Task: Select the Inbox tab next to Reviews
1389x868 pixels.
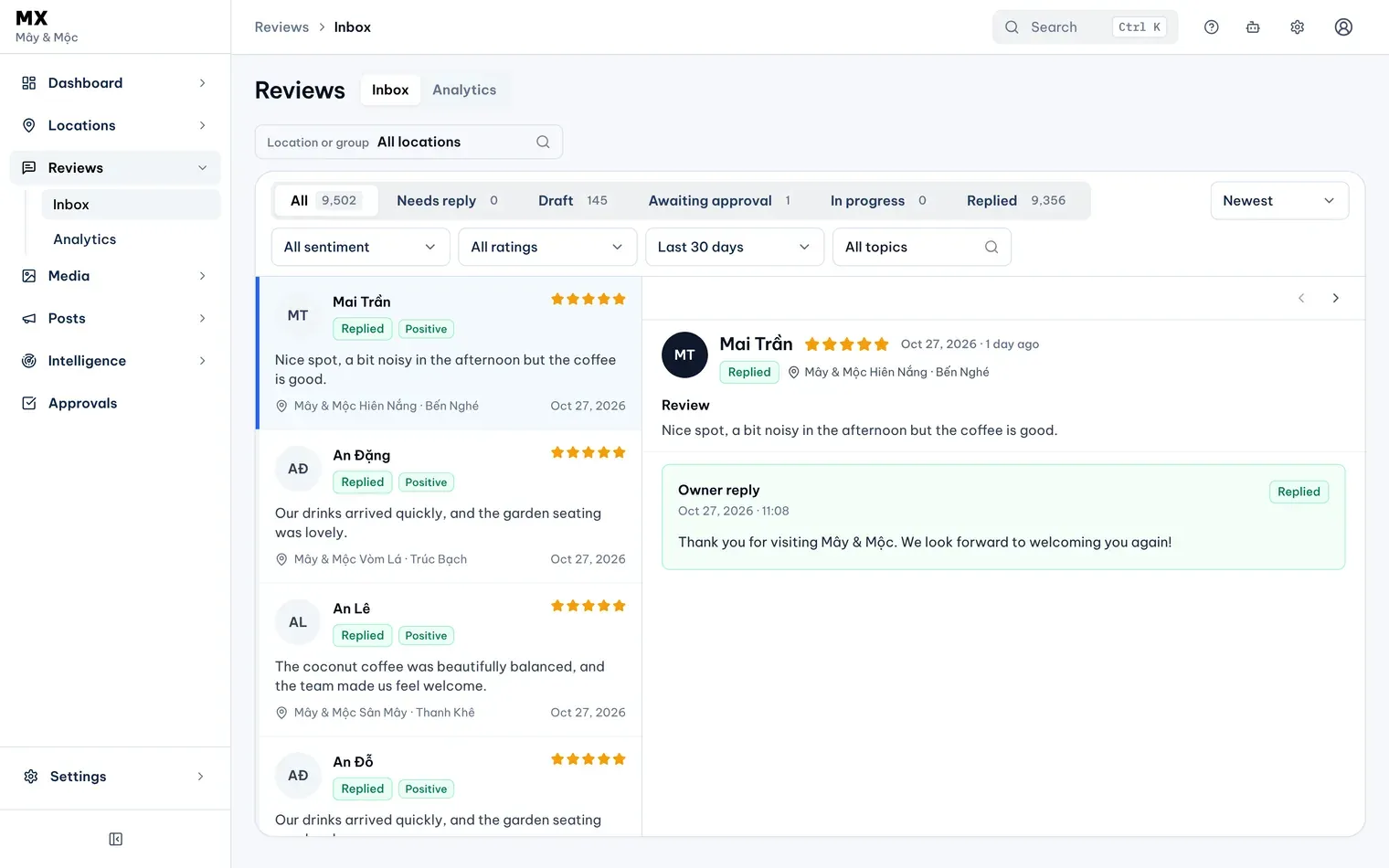Action: tap(390, 90)
